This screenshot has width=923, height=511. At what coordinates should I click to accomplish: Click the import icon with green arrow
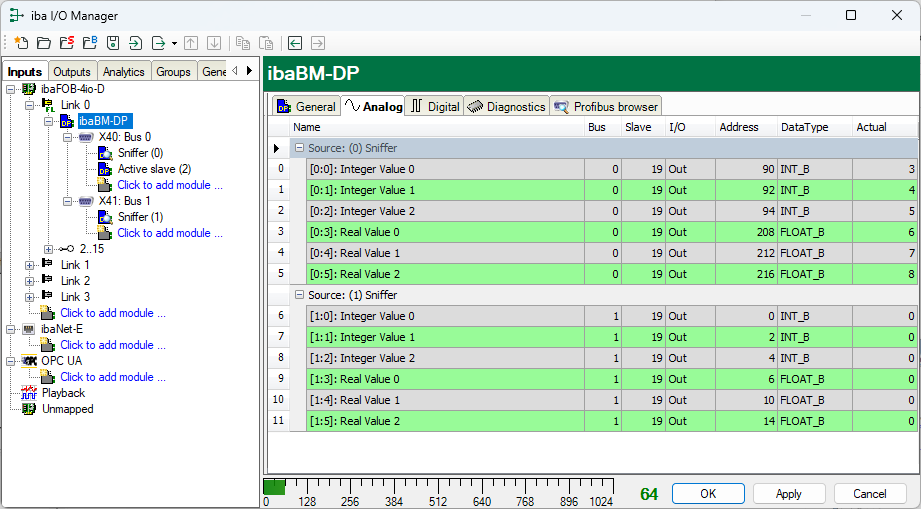point(135,43)
